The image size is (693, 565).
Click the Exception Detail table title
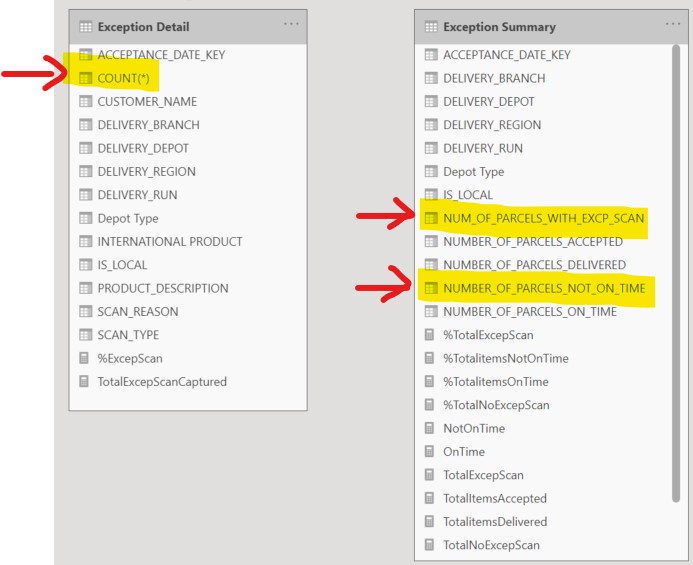(x=143, y=27)
